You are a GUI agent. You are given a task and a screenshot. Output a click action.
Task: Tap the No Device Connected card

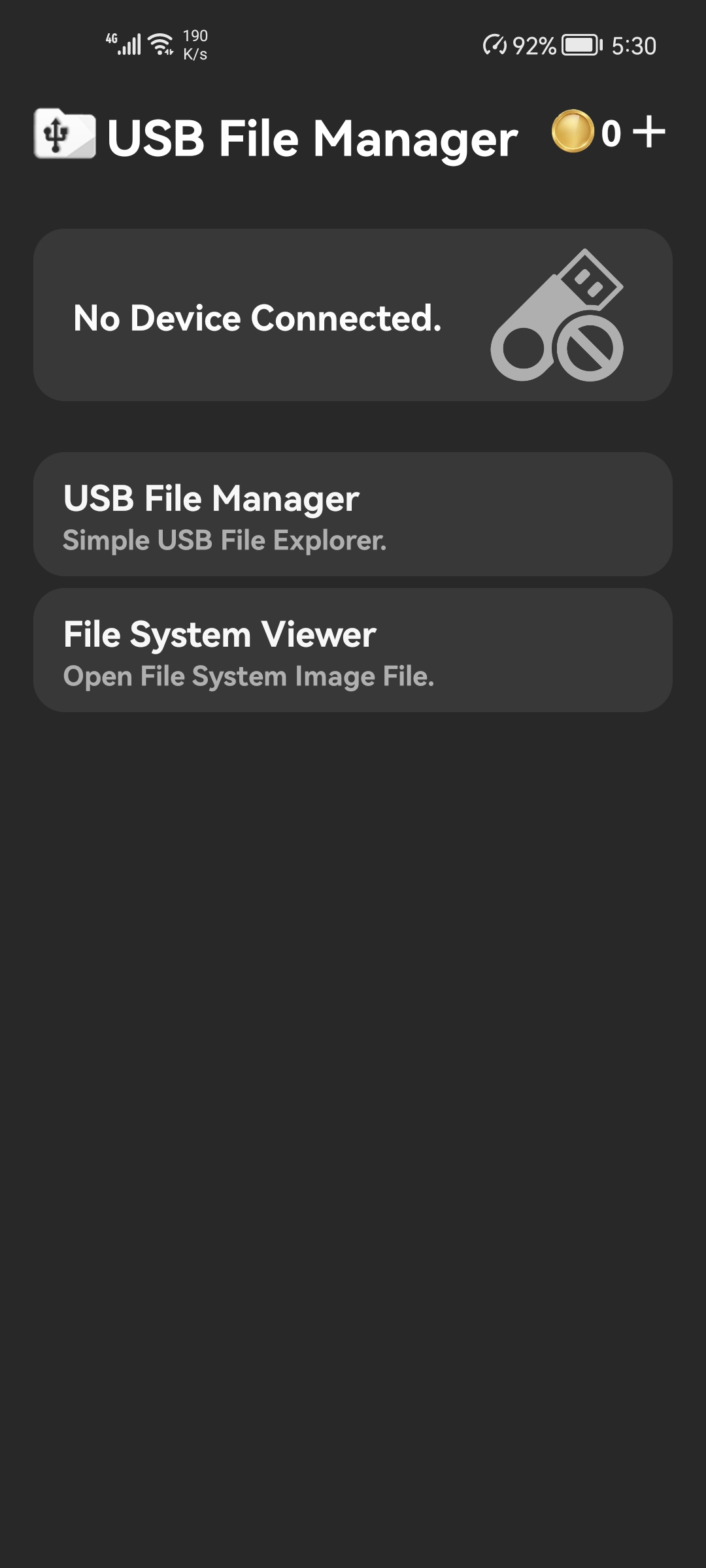click(353, 316)
